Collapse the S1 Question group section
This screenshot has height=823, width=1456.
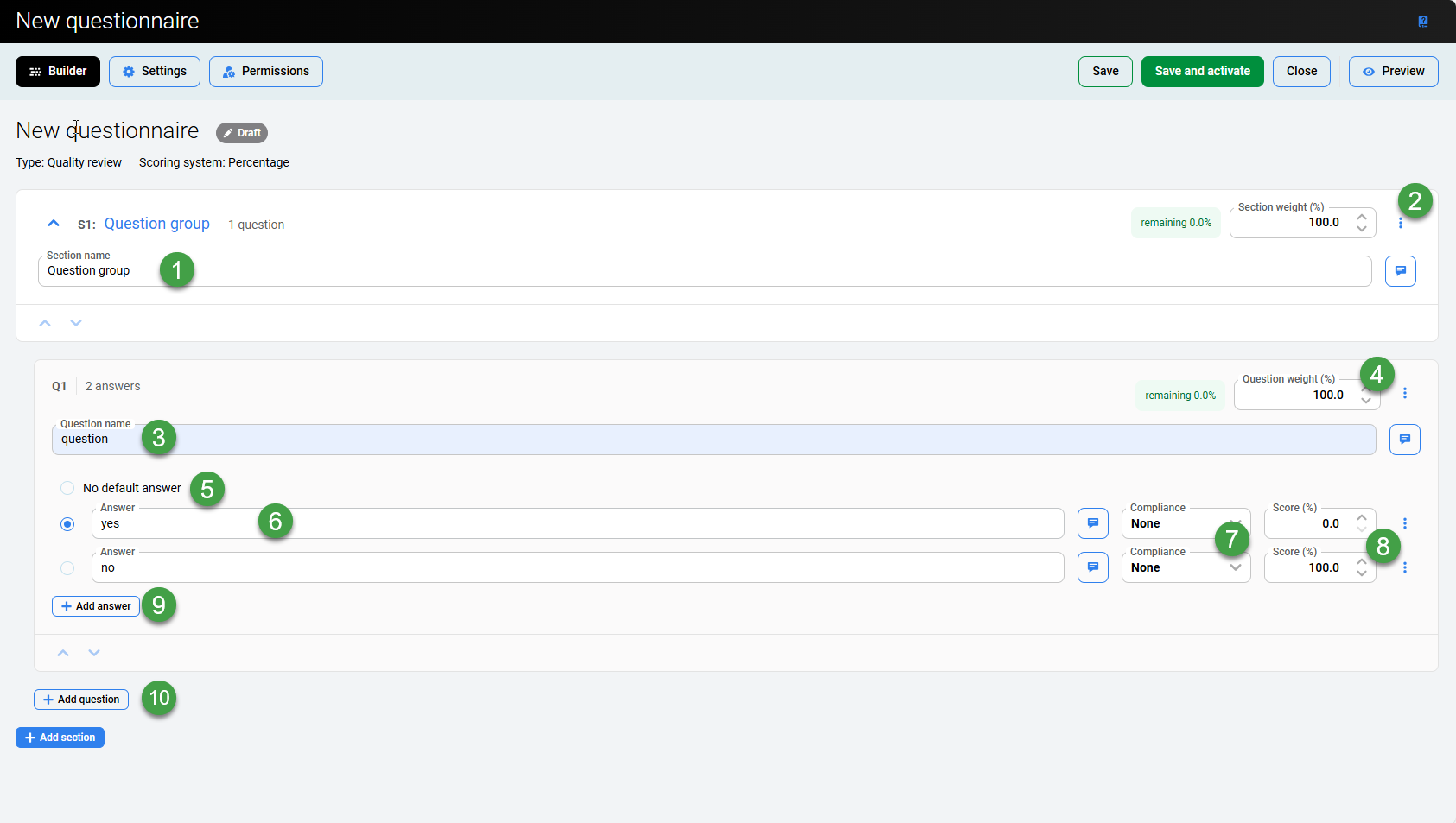54,224
